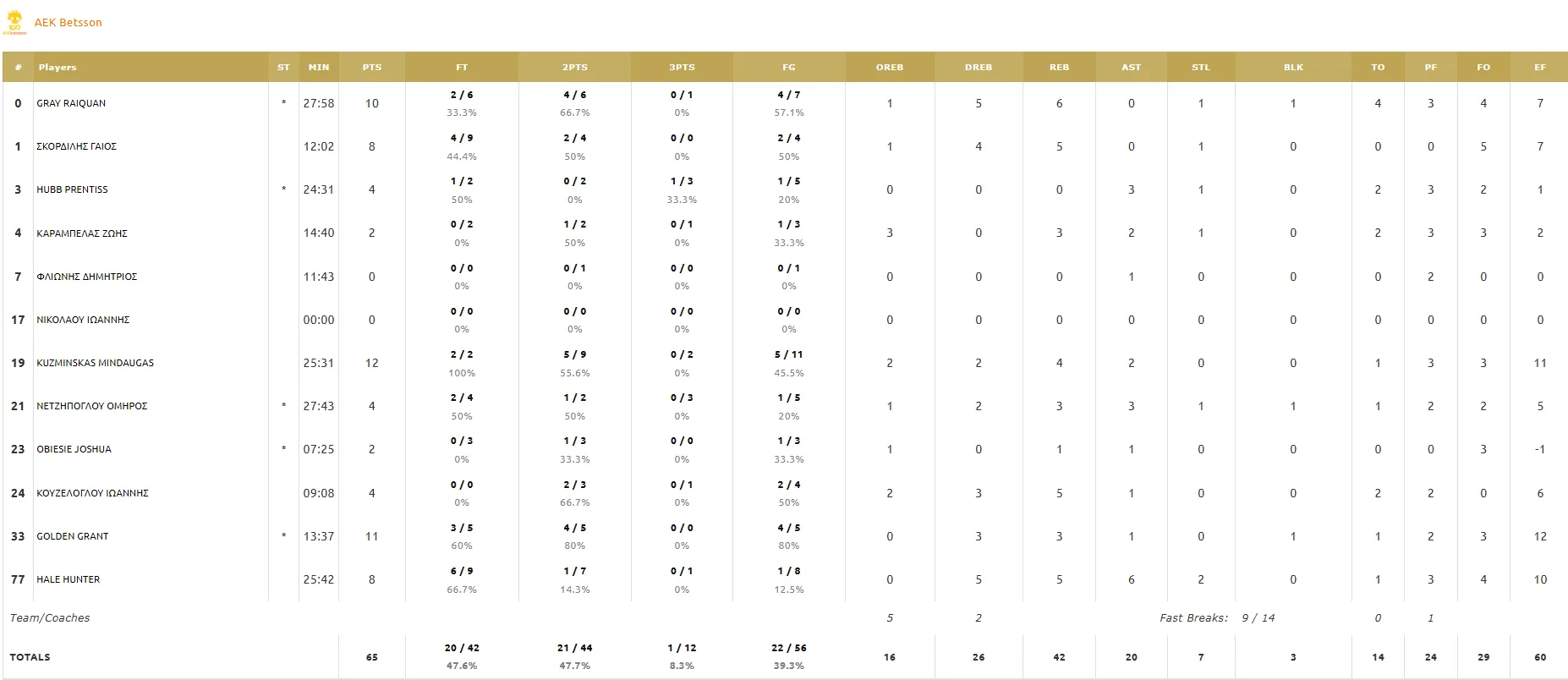Sort by the PTS column header
The image size is (1568, 680).
tap(372, 67)
